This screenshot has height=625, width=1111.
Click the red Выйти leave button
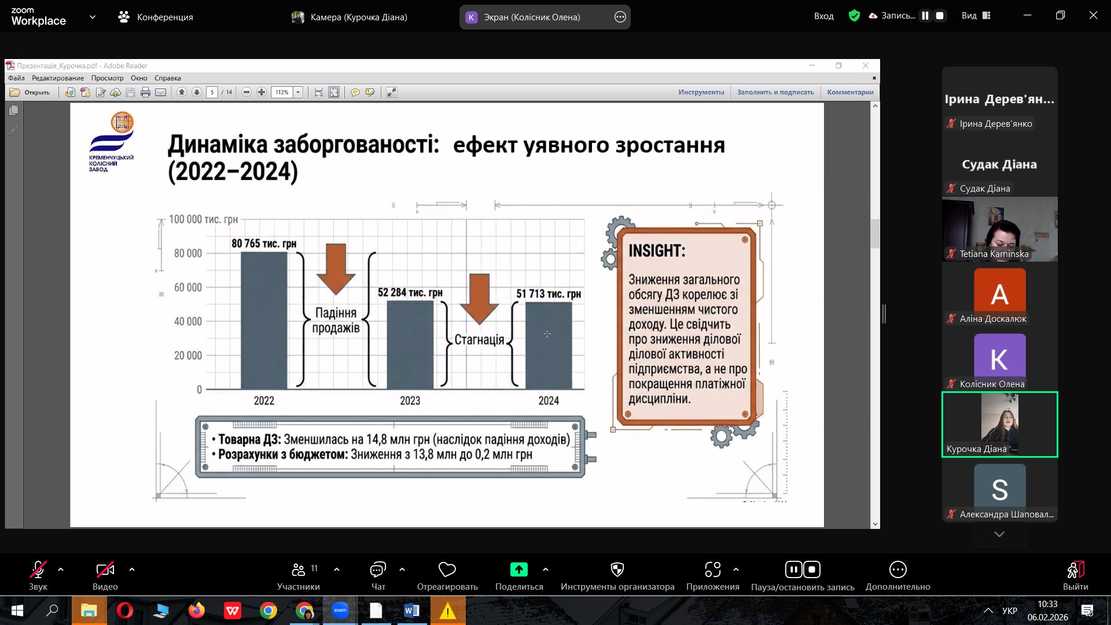click(x=1076, y=570)
